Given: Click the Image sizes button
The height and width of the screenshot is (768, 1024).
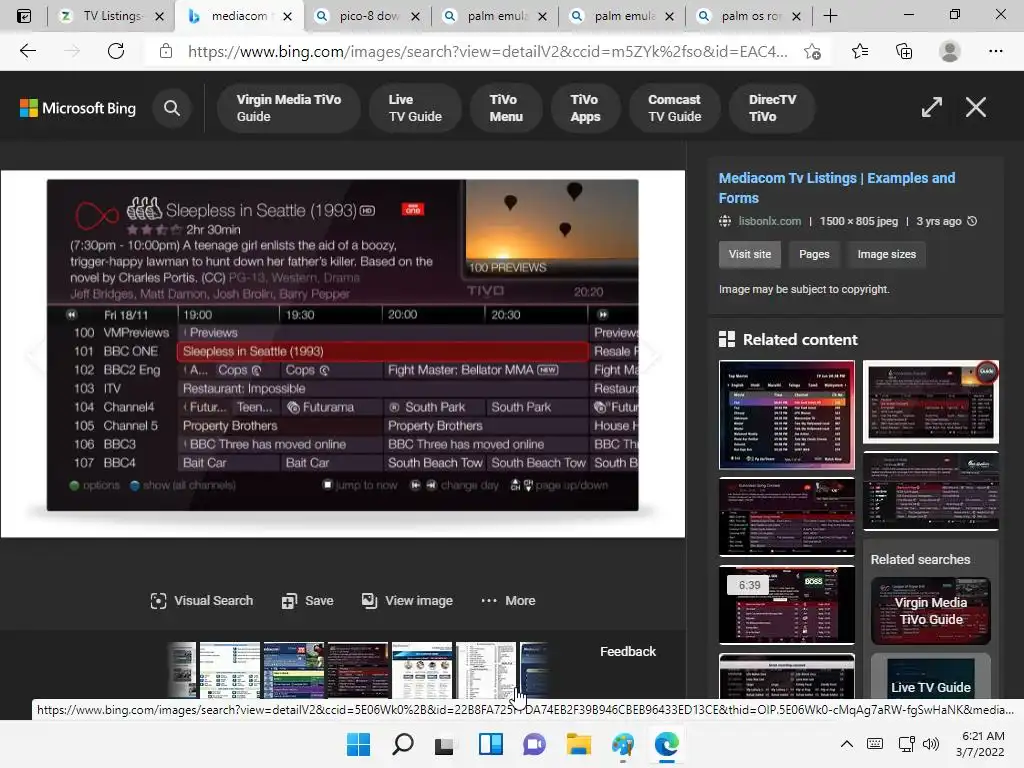Looking at the screenshot, I should (886, 254).
